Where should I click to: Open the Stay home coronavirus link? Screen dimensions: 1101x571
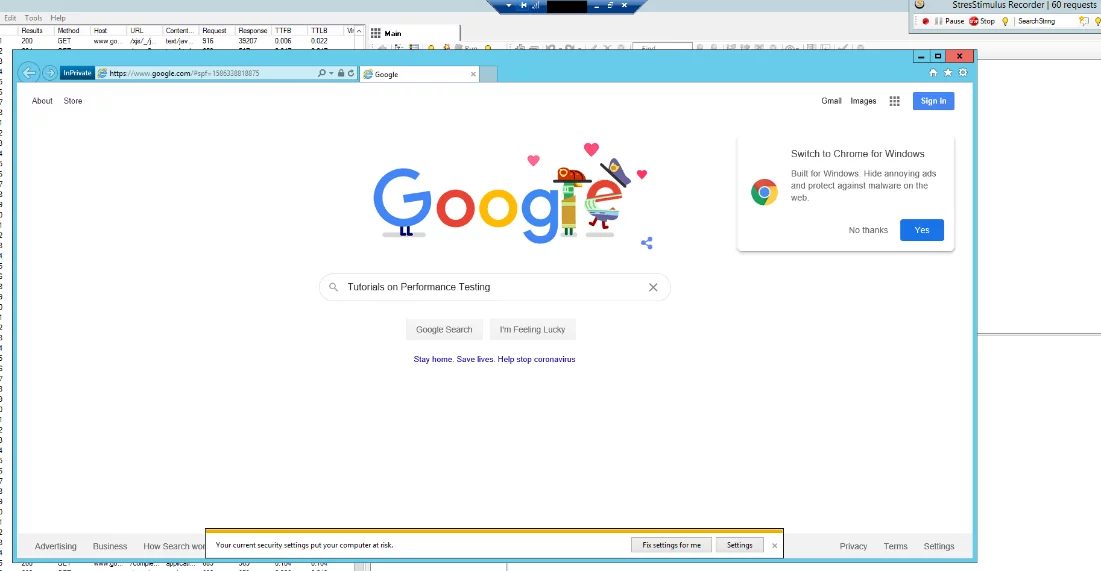pyautogui.click(x=494, y=359)
